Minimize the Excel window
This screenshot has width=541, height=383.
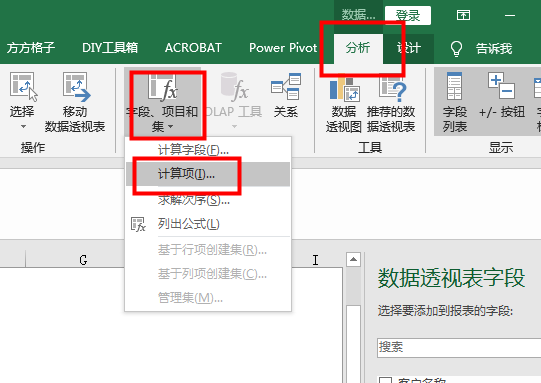pyautogui.click(x=510, y=16)
